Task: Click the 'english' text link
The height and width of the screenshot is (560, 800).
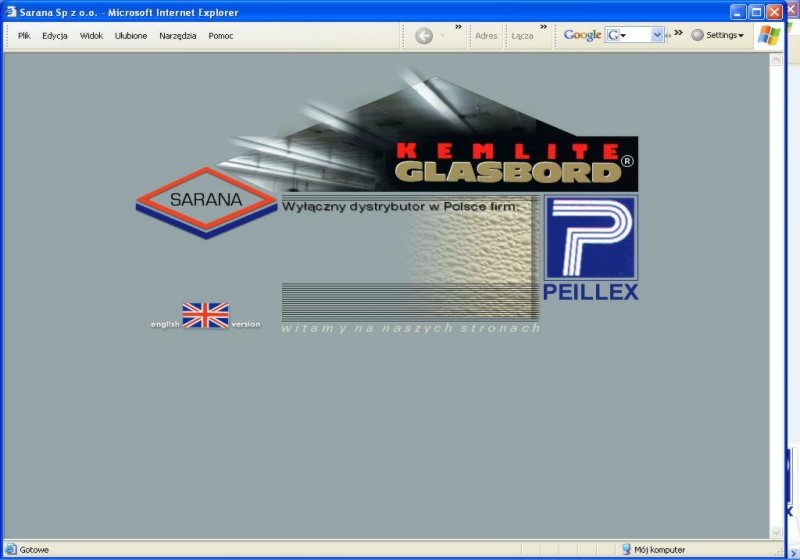Action: (x=165, y=324)
